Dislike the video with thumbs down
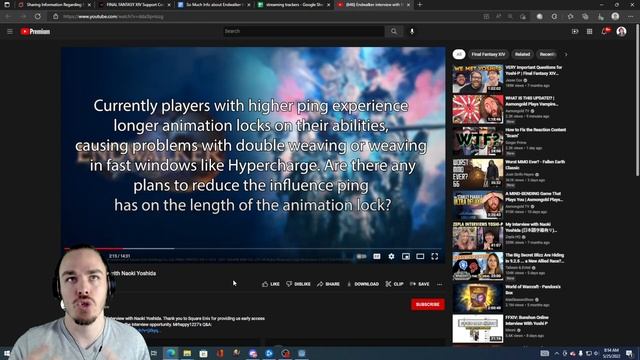The image size is (640, 360). point(298,284)
